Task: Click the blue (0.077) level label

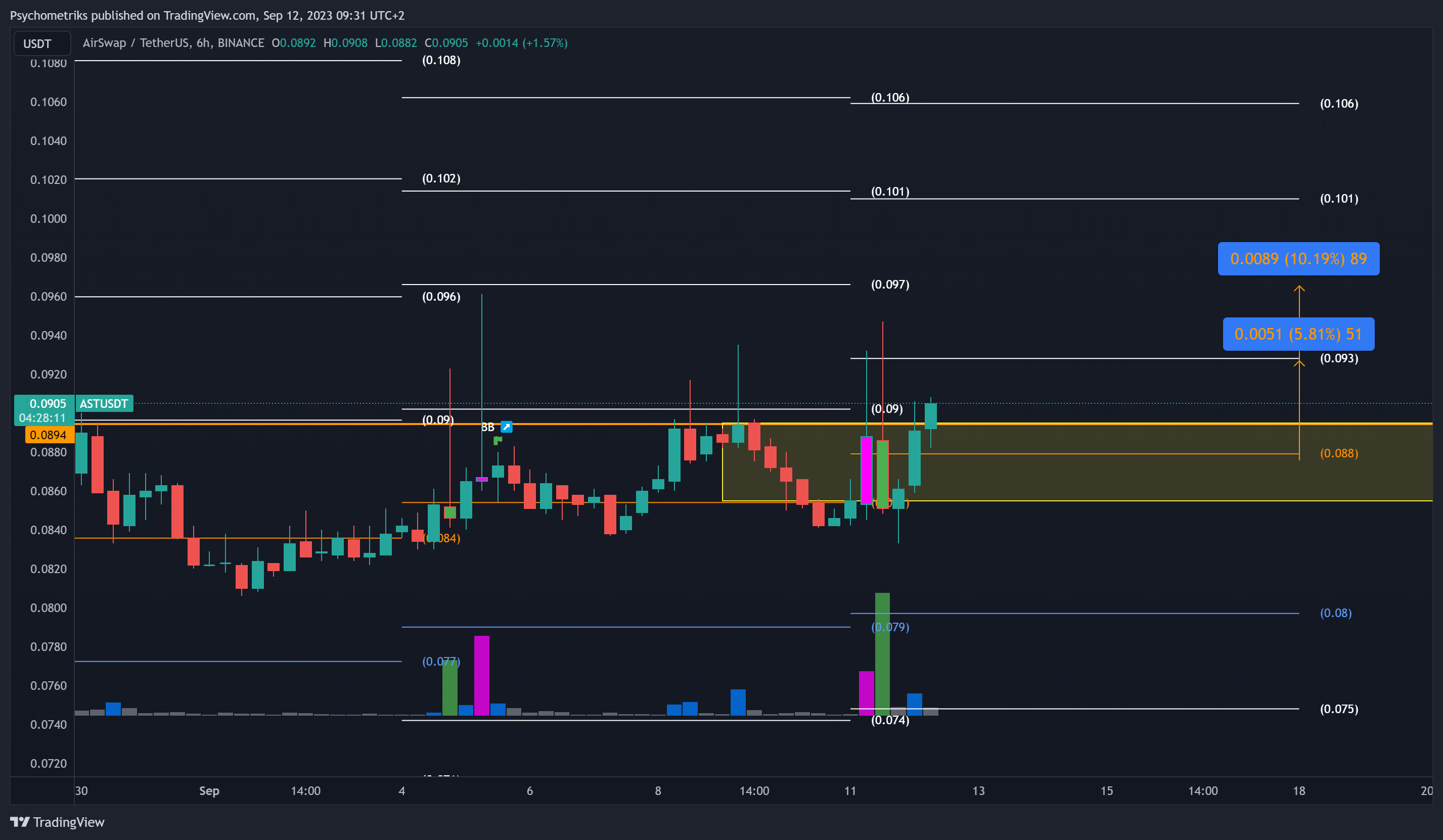Action: (441, 662)
